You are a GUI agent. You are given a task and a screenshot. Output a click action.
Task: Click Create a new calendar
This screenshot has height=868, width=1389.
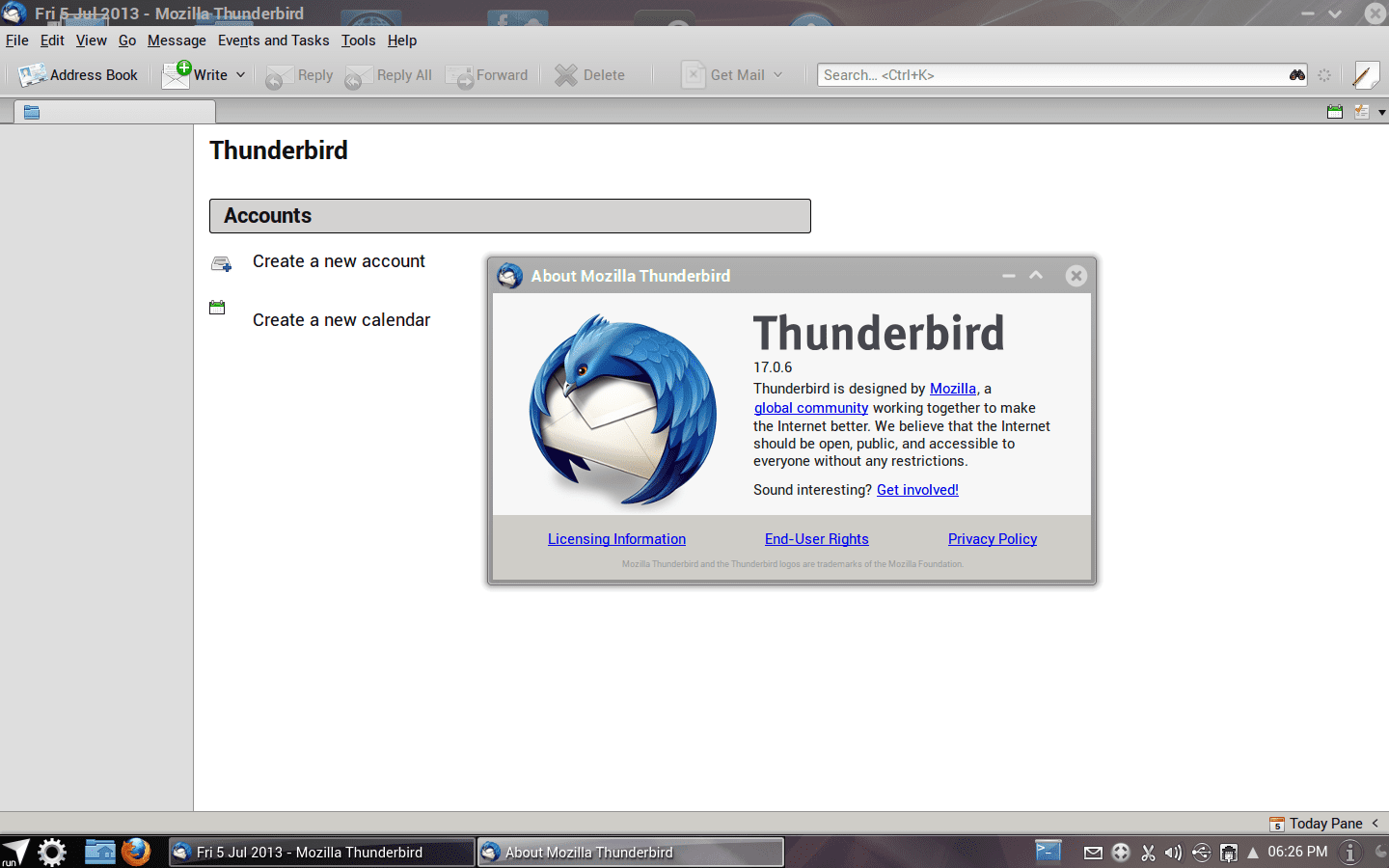click(341, 320)
